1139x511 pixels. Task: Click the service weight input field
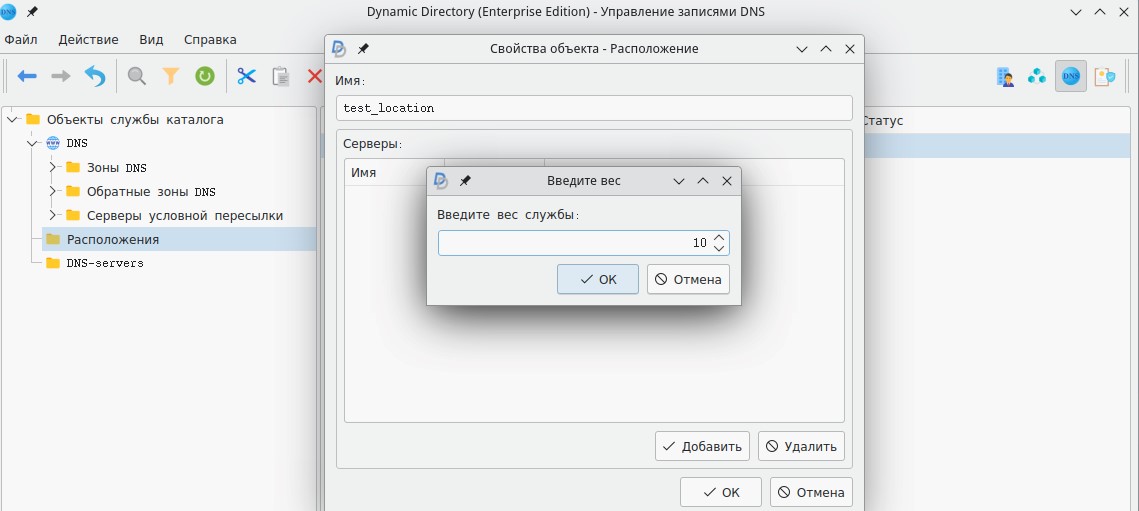(570, 243)
